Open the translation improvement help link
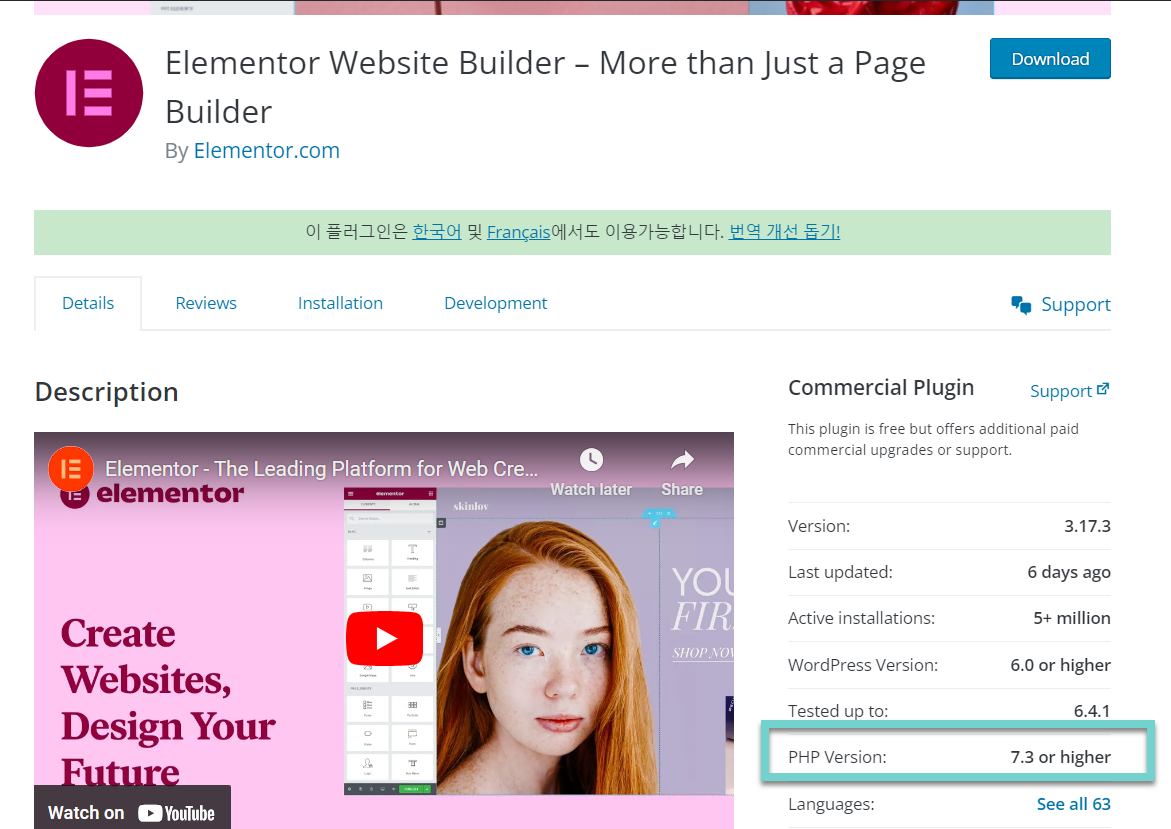This screenshot has height=829, width=1171. click(x=784, y=231)
